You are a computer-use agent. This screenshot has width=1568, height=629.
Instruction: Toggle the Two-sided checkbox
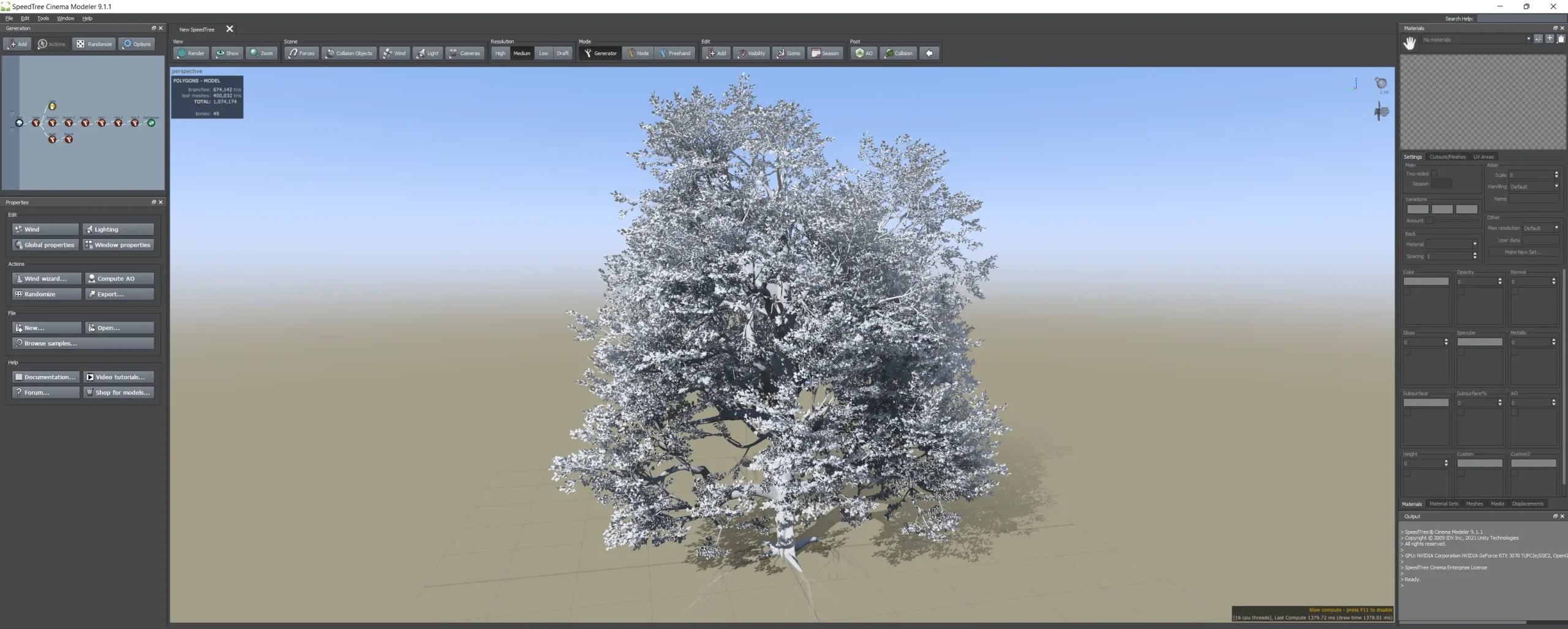pyautogui.click(x=1434, y=174)
